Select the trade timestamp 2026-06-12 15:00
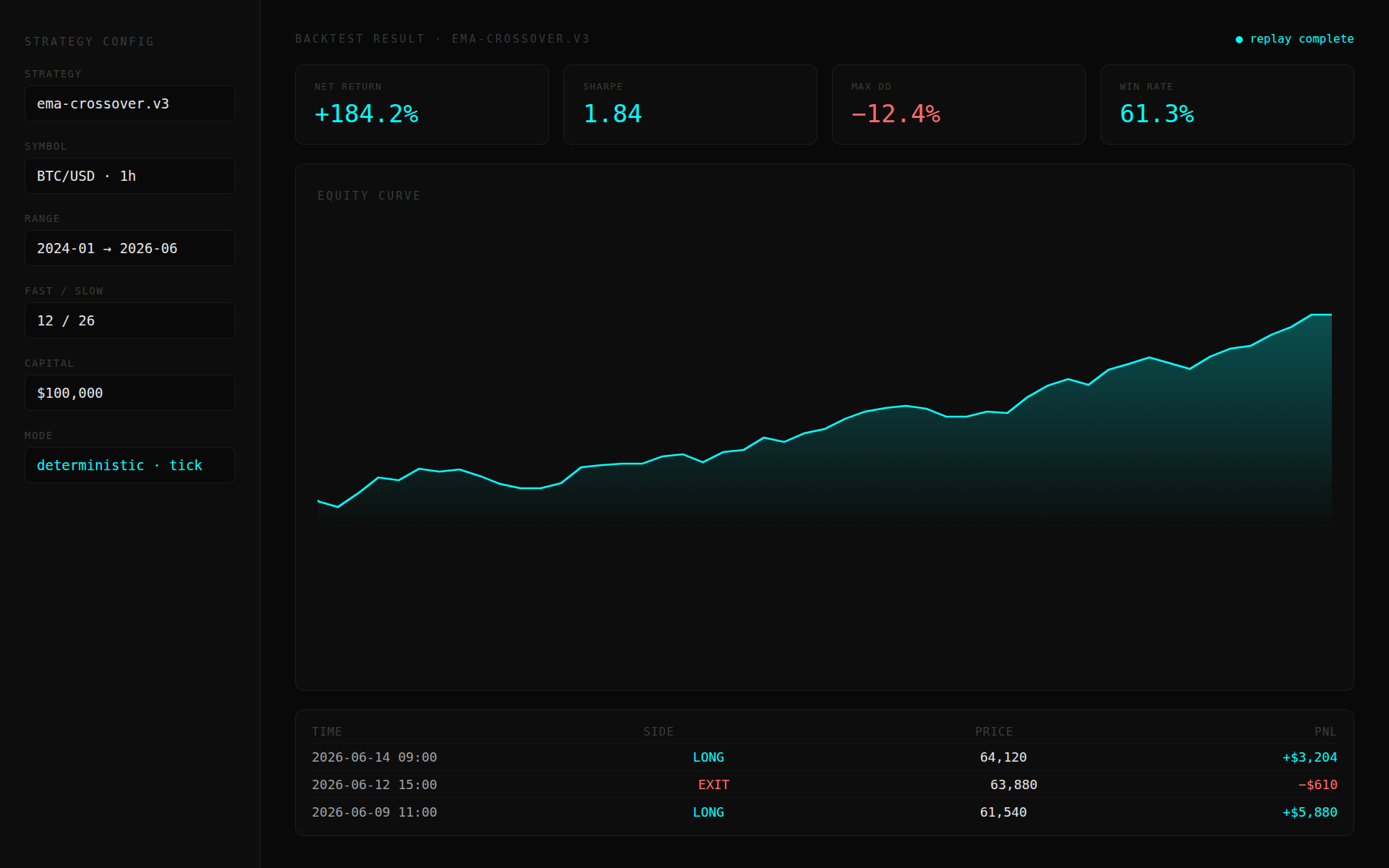1389x868 pixels. coord(374,785)
